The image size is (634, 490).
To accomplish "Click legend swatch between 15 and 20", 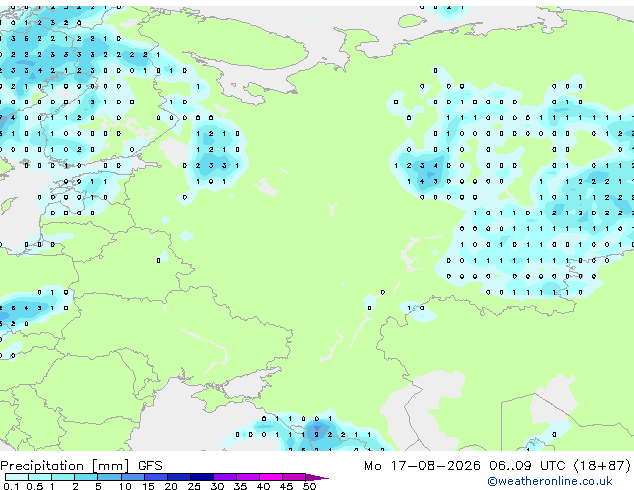I will click(x=156, y=477).
